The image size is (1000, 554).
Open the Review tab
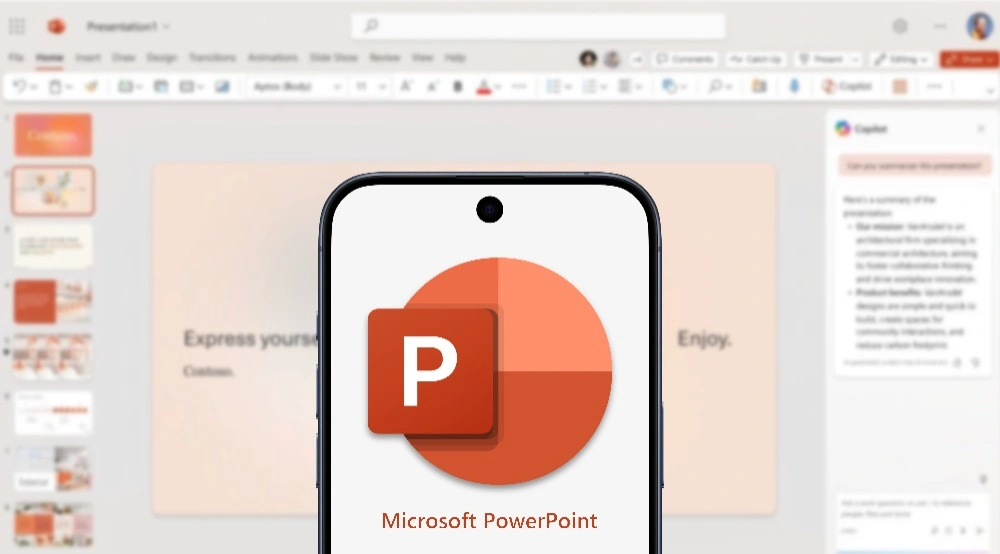click(385, 57)
